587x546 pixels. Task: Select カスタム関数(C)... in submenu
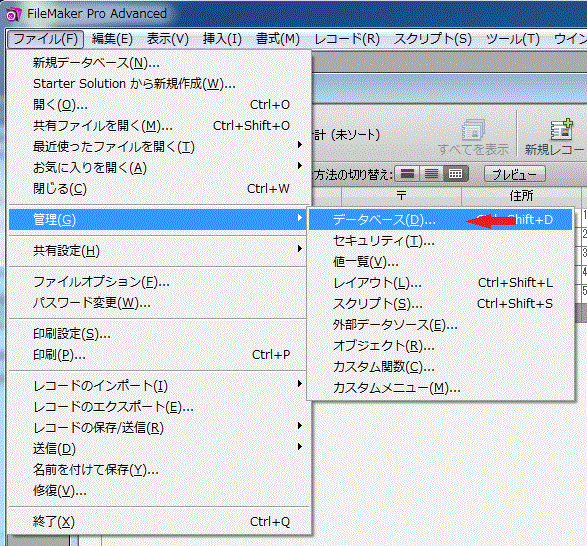(x=441, y=367)
